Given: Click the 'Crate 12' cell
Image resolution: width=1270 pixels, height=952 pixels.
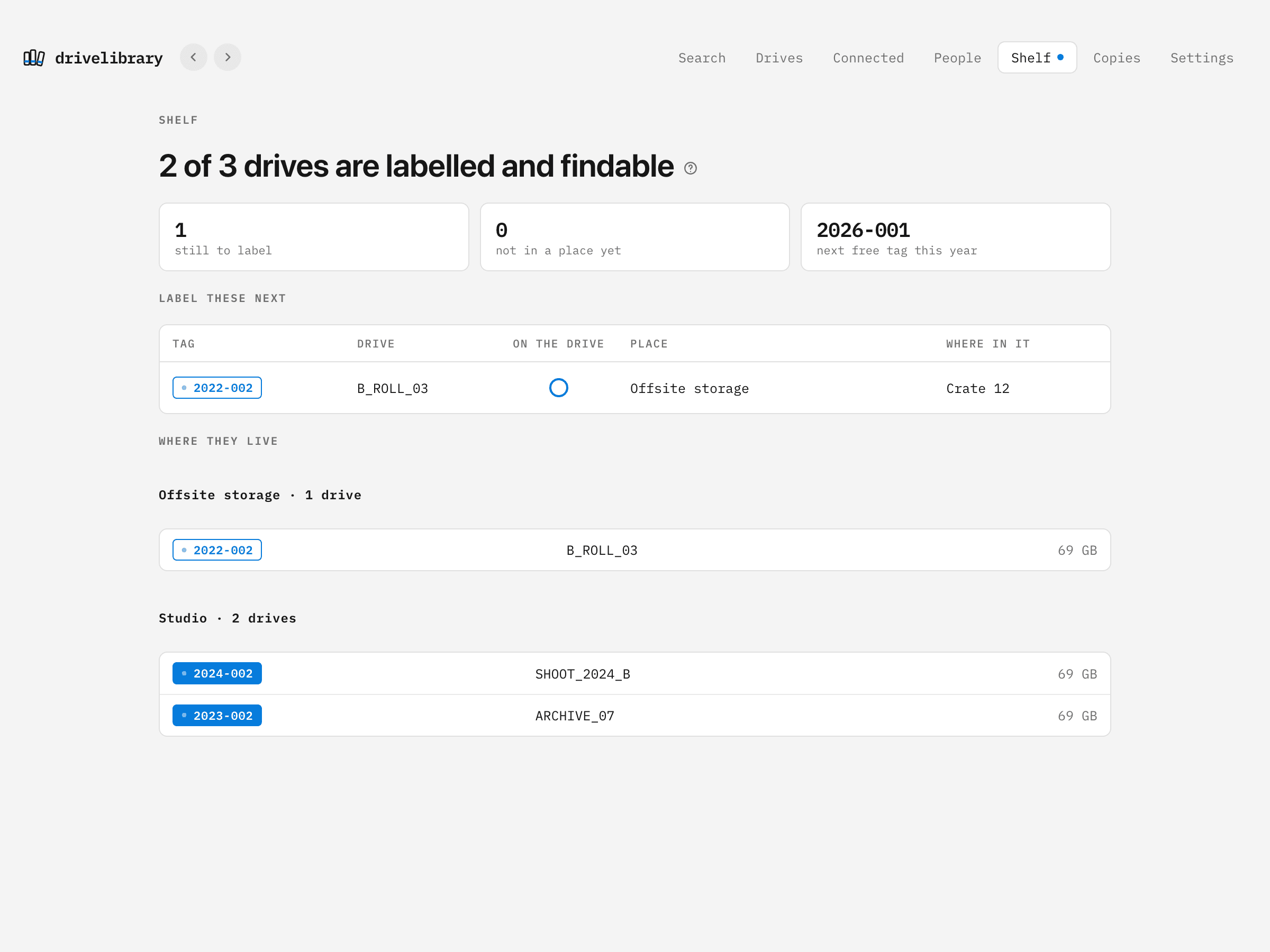Looking at the screenshot, I should coord(978,389).
